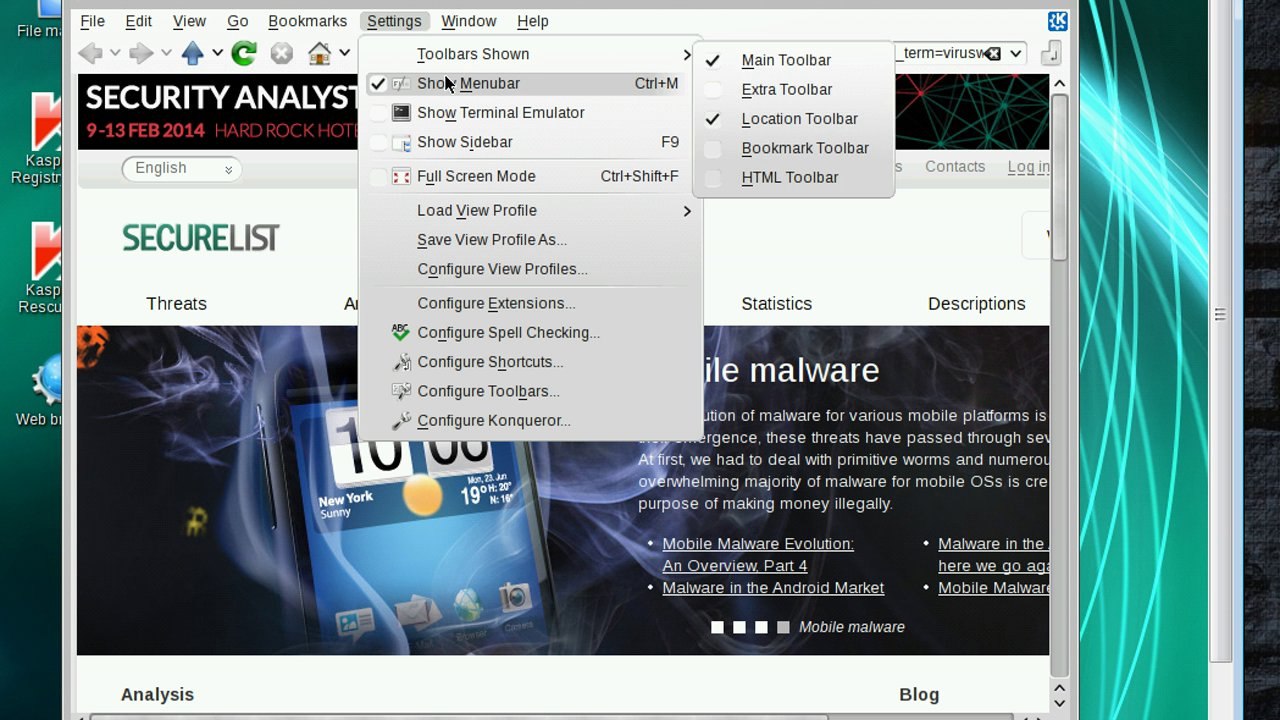Open the English language dropdown
This screenshot has height=720, width=1280.
[180, 168]
